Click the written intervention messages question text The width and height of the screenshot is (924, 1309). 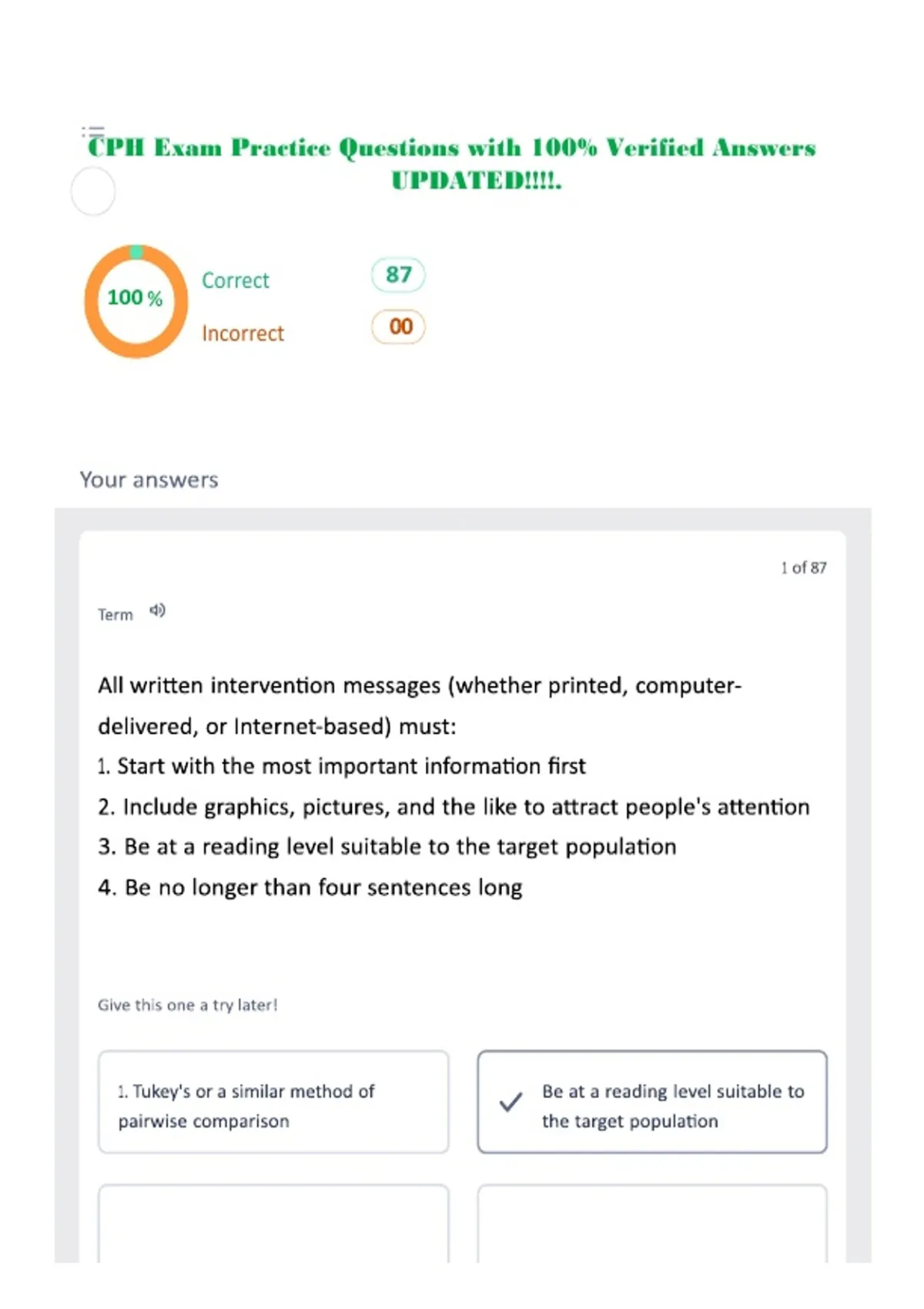[420, 706]
